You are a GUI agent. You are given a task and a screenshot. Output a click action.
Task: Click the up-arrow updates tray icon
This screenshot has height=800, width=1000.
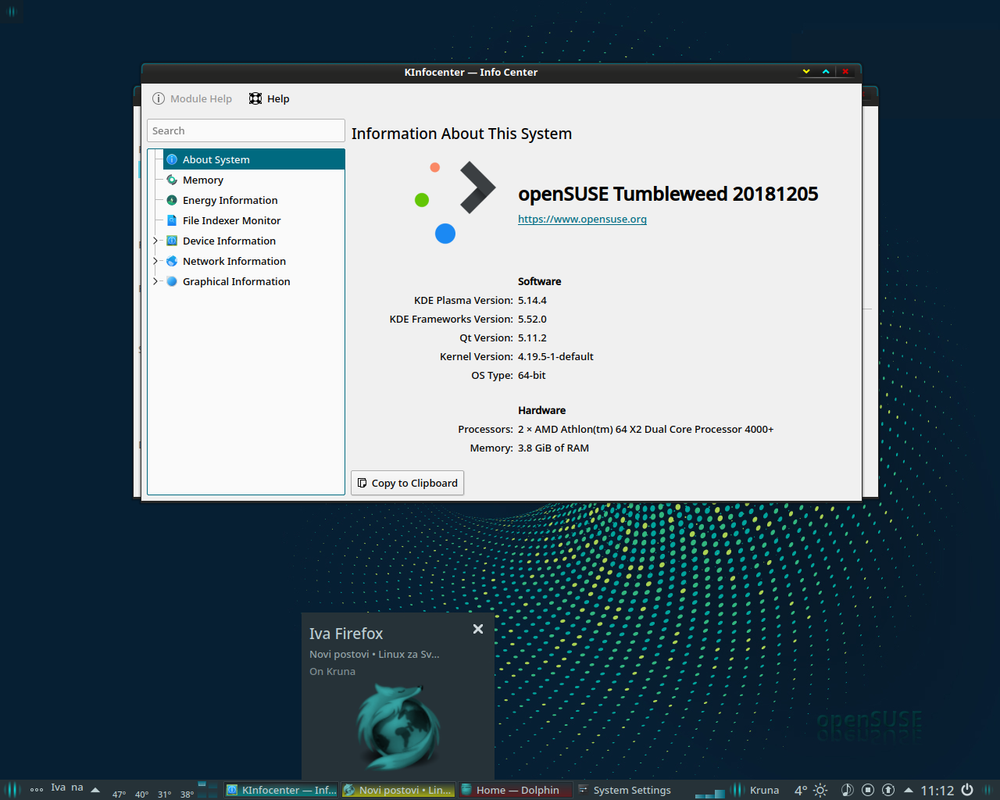coord(888,790)
